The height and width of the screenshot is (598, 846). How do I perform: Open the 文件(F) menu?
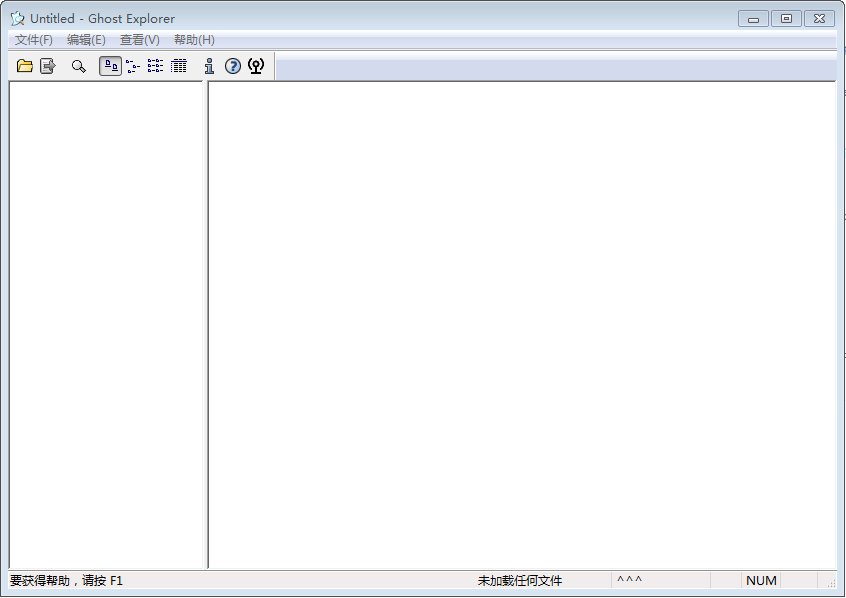pyautogui.click(x=34, y=40)
